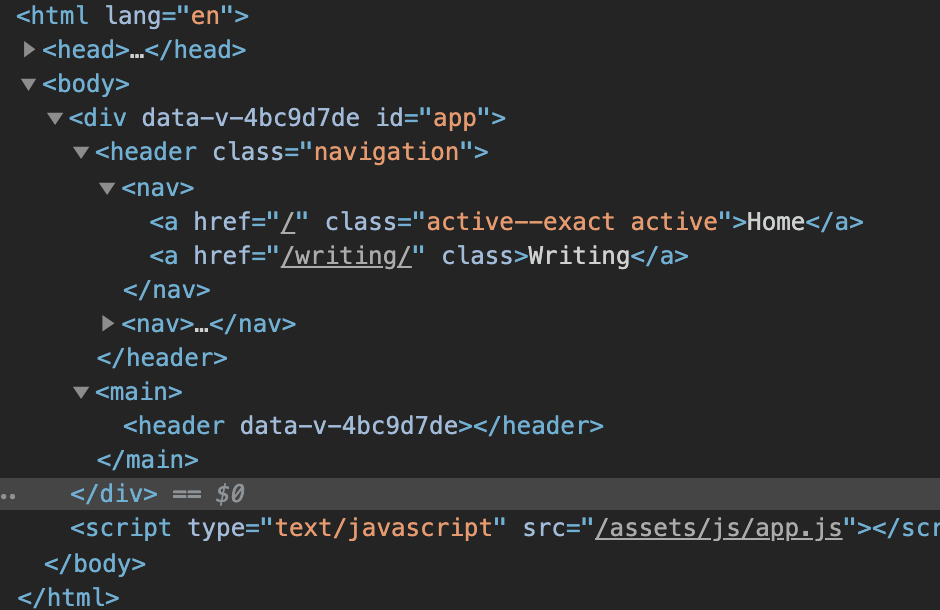The image size is (940, 610).
Task: Collapse the header class="navigation" node
Action: (x=82, y=153)
